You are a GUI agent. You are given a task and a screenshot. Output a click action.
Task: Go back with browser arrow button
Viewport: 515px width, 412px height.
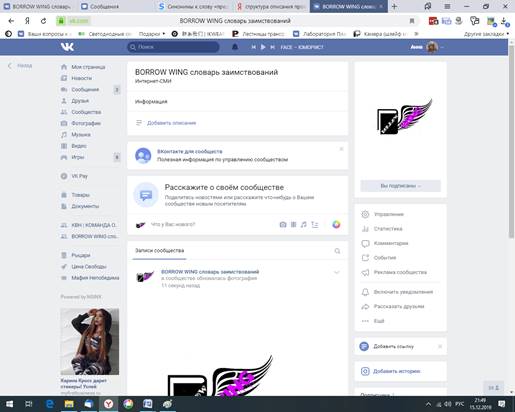[x=11, y=21]
